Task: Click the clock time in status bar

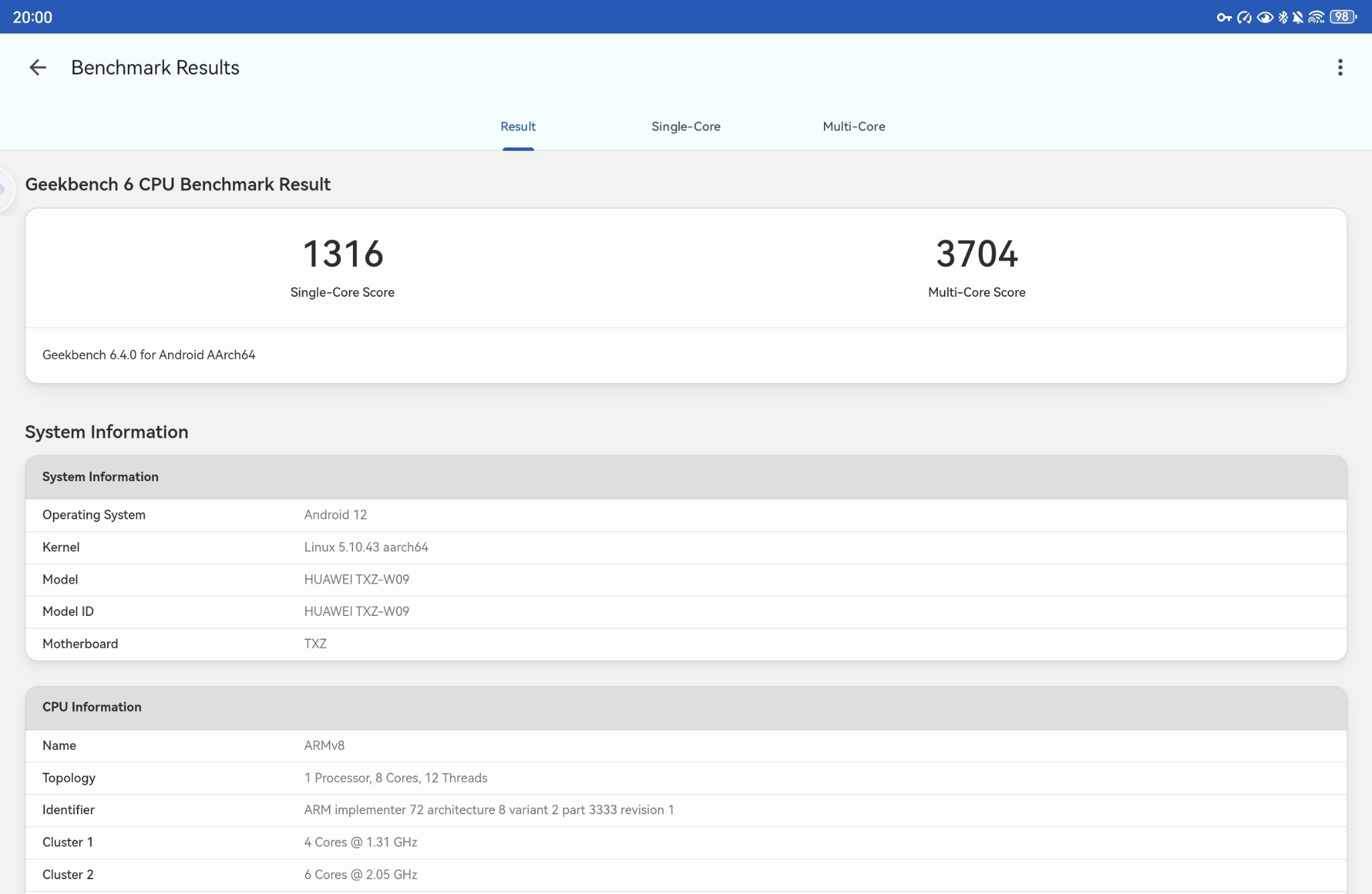Action: click(x=32, y=17)
